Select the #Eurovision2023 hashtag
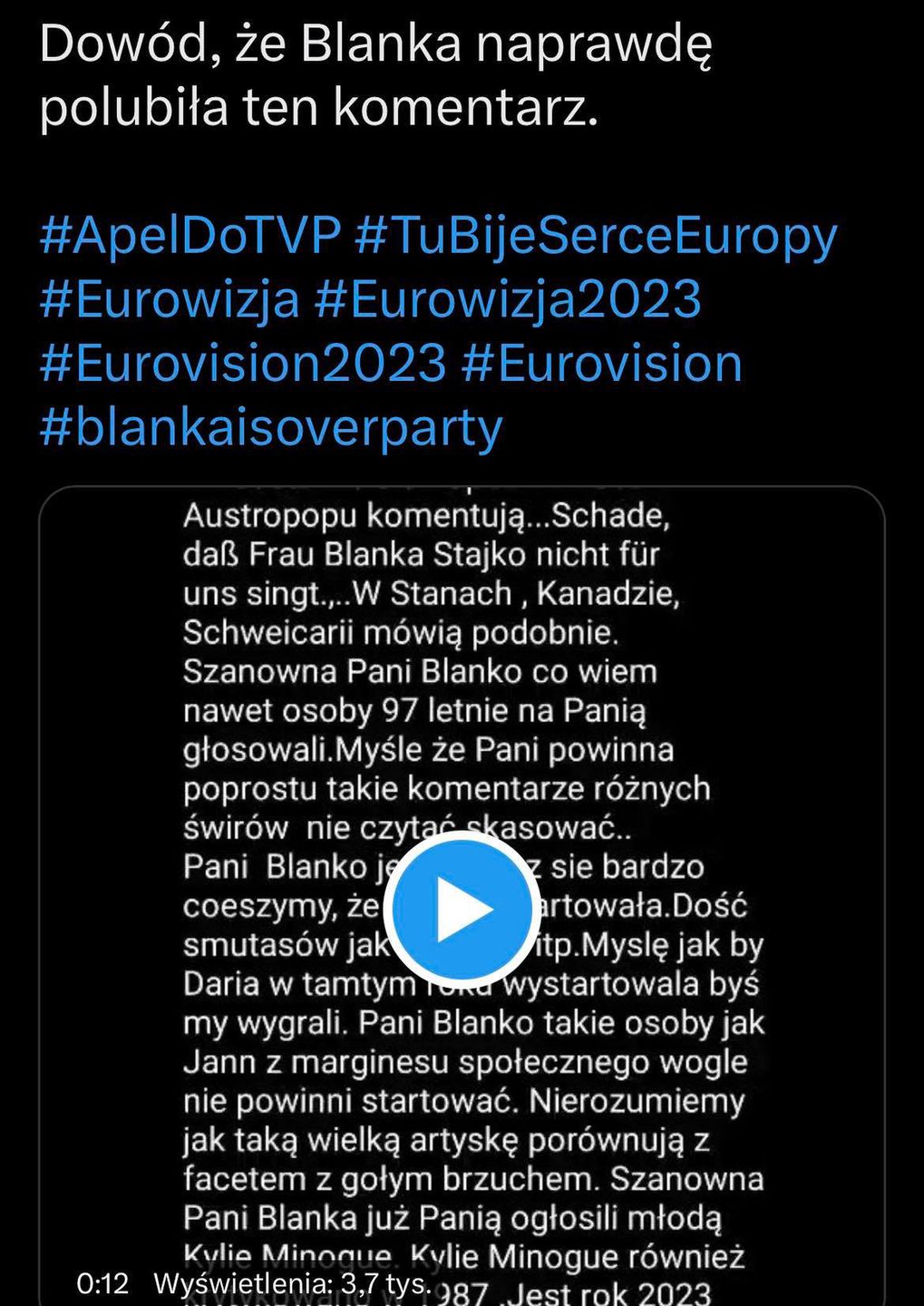The width and height of the screenshot is (924, 1306). [243, 364]
